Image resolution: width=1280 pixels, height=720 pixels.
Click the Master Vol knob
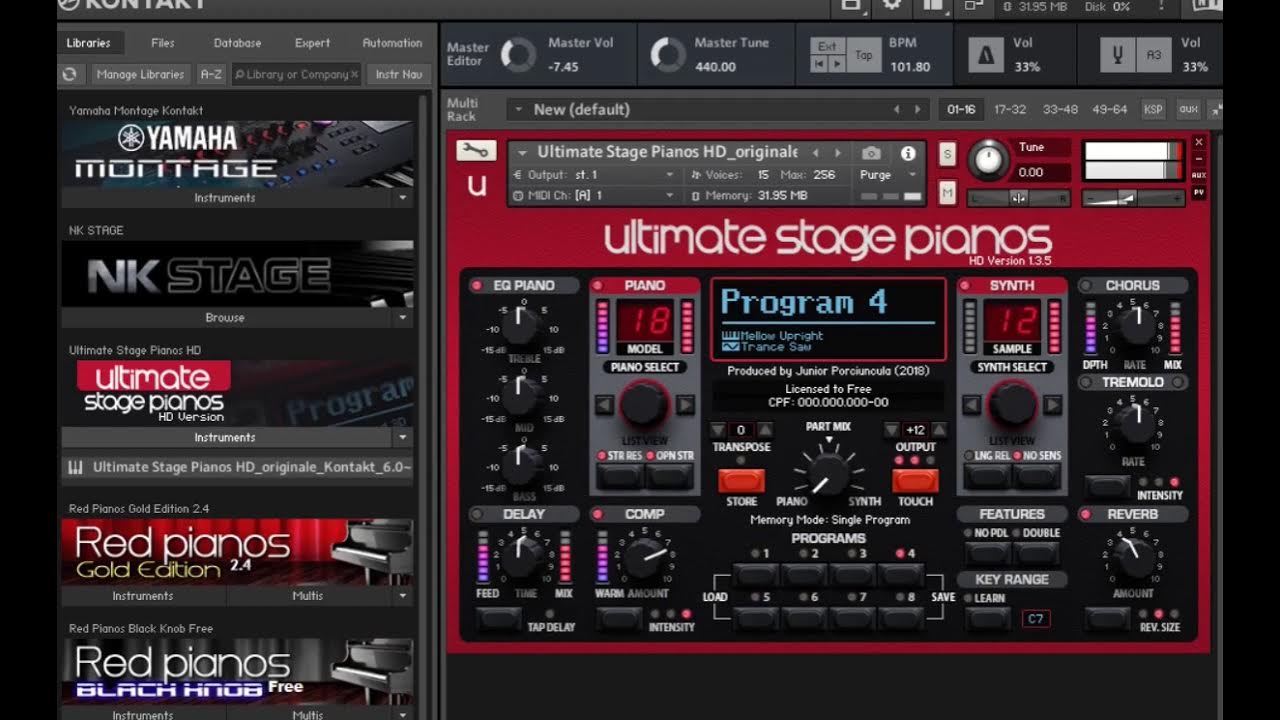click(x=518, y=55)
